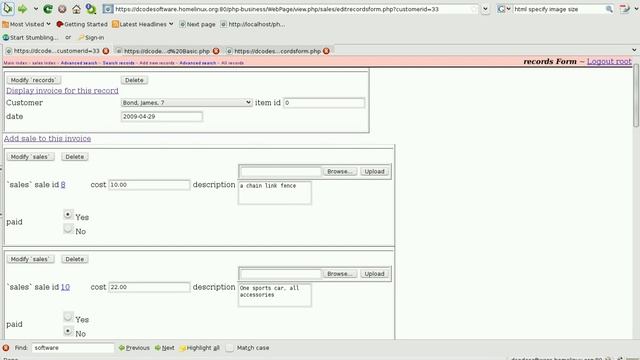The width and height of the screenshot is (640, 360).
Task: Open the Add new records nav link
Action: [157, 63]
